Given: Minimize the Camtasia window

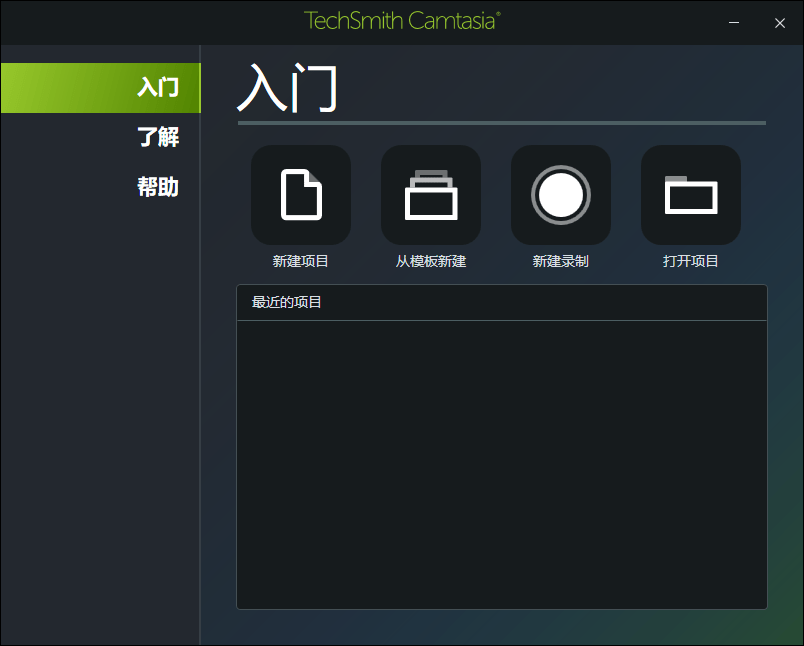Looking at the screenshot, I should click(x=733, y=20).
